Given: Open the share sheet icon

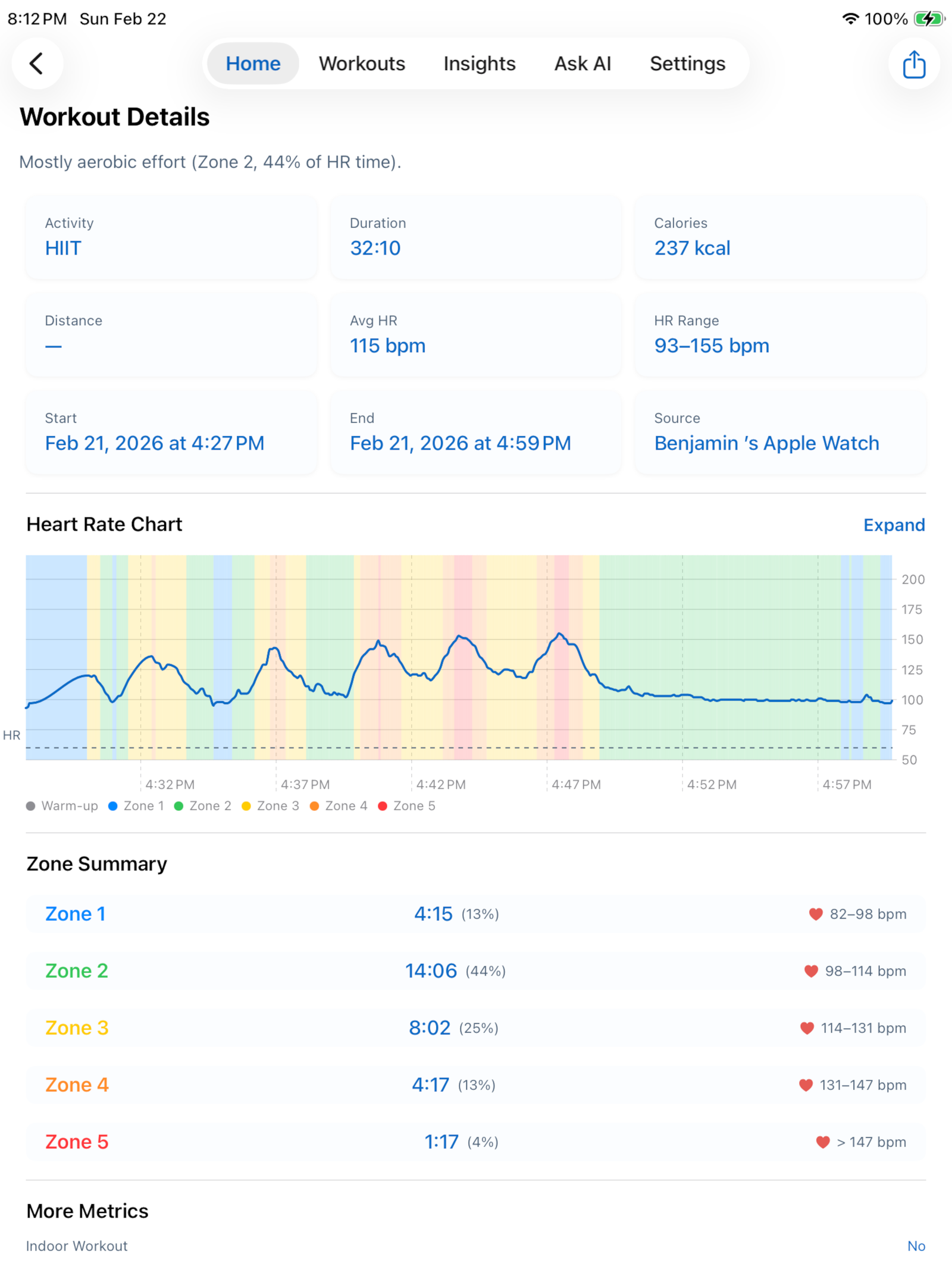Looking at the screenshot, I should point(913,64).
